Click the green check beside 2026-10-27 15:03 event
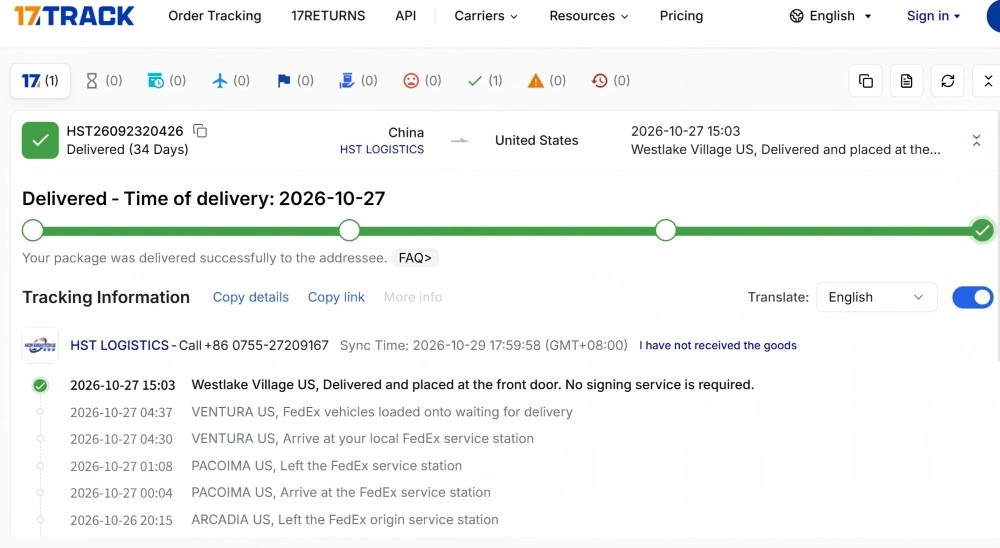The height and width of the screenshot is (548, 1000). tap(40, 385)
